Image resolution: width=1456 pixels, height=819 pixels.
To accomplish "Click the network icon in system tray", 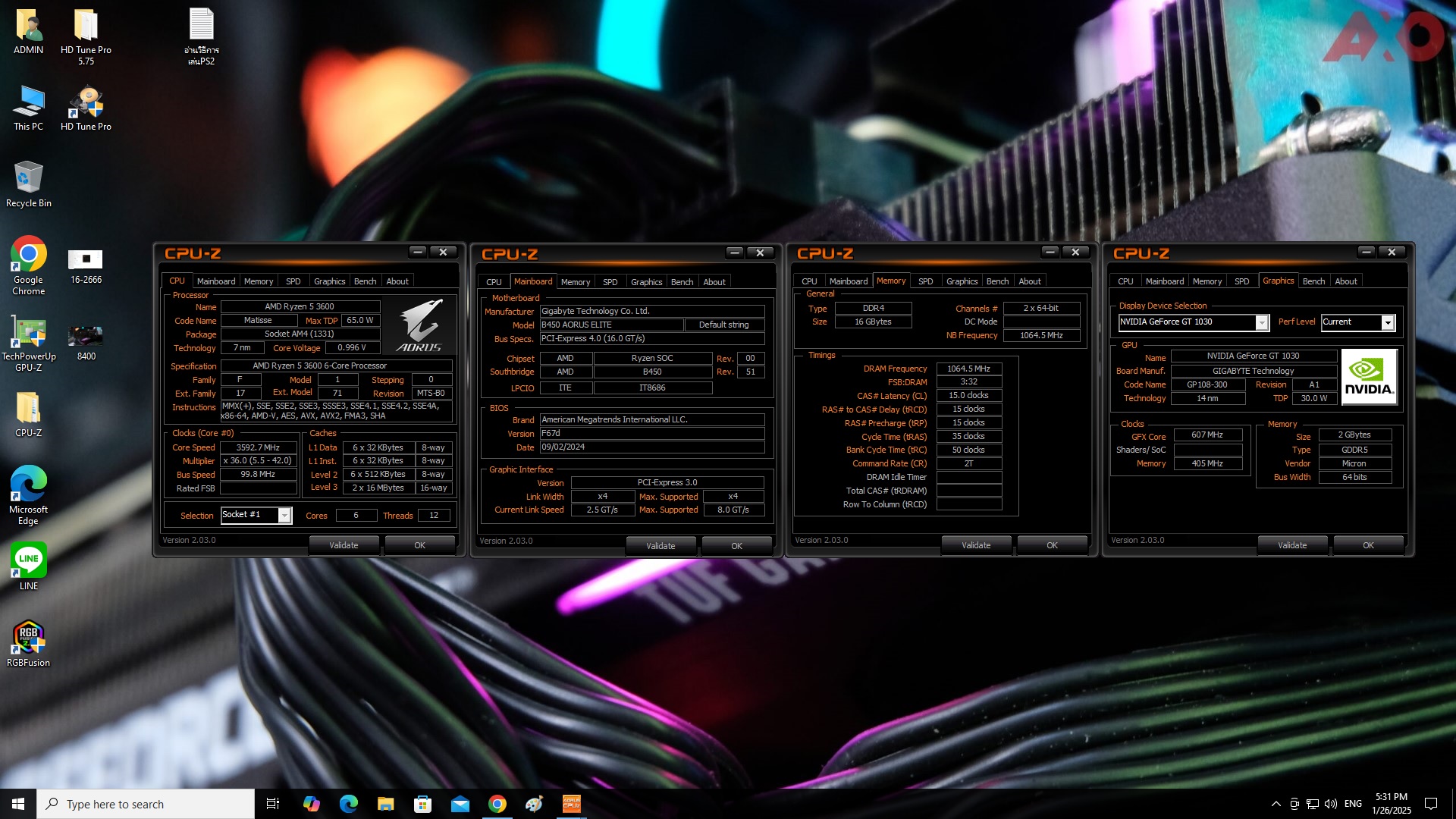I will pyautogui.click(x=1312, y=804).
